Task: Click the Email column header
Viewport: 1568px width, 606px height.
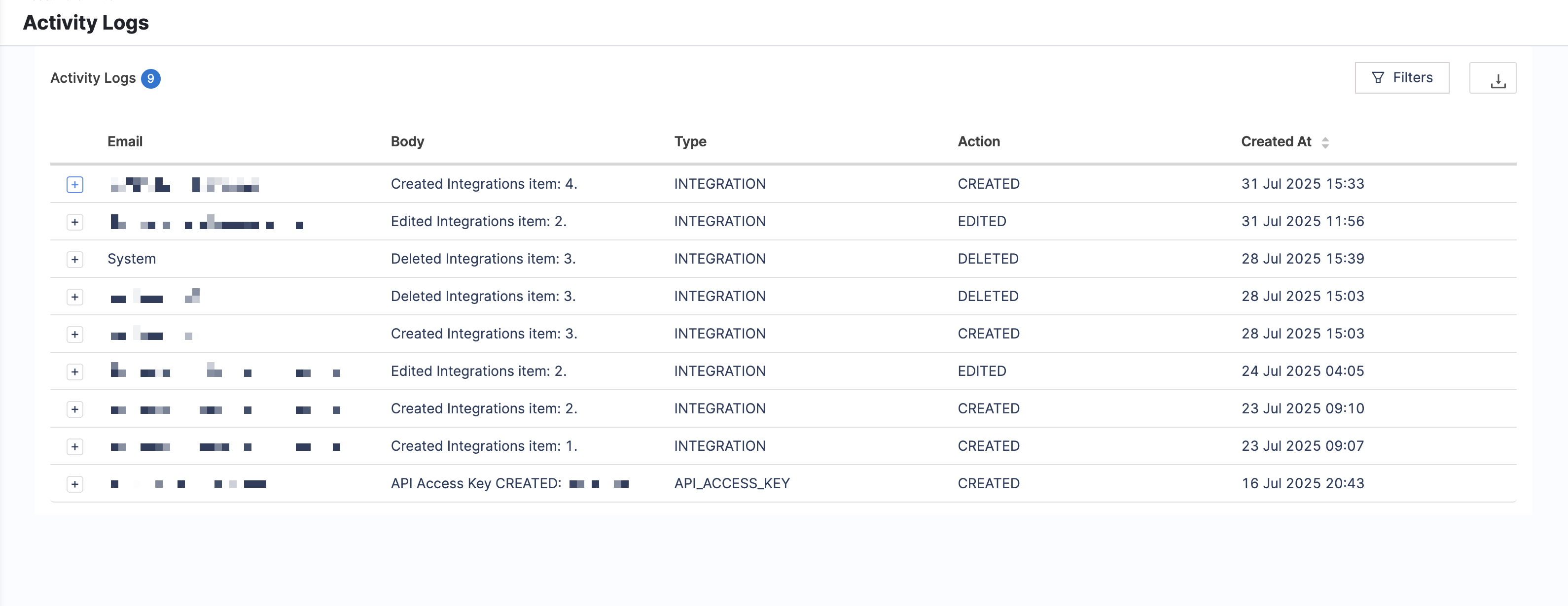Action: (125, 142)
